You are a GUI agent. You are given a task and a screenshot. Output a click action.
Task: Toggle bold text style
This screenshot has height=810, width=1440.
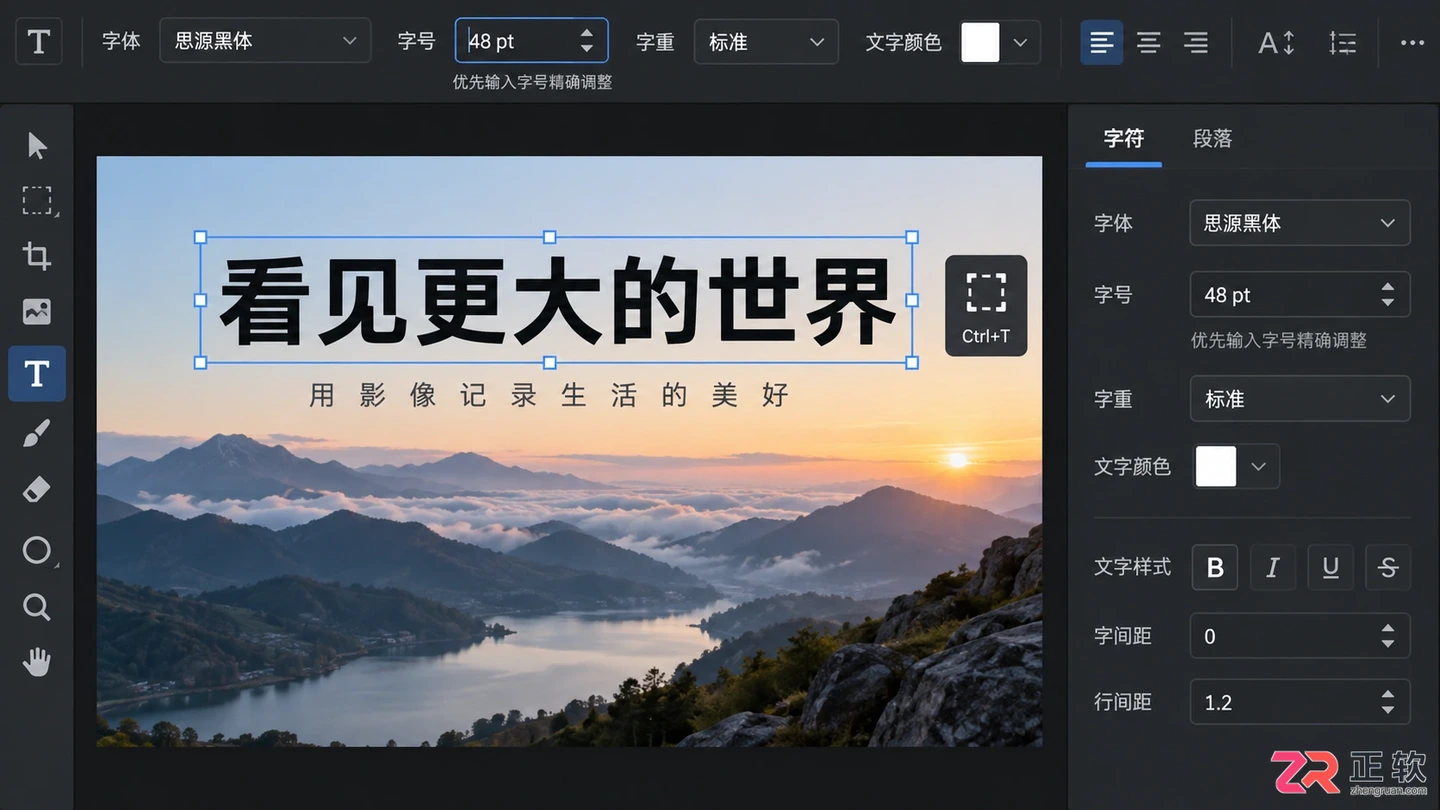pyautogui.click(x=1215, y=567)
